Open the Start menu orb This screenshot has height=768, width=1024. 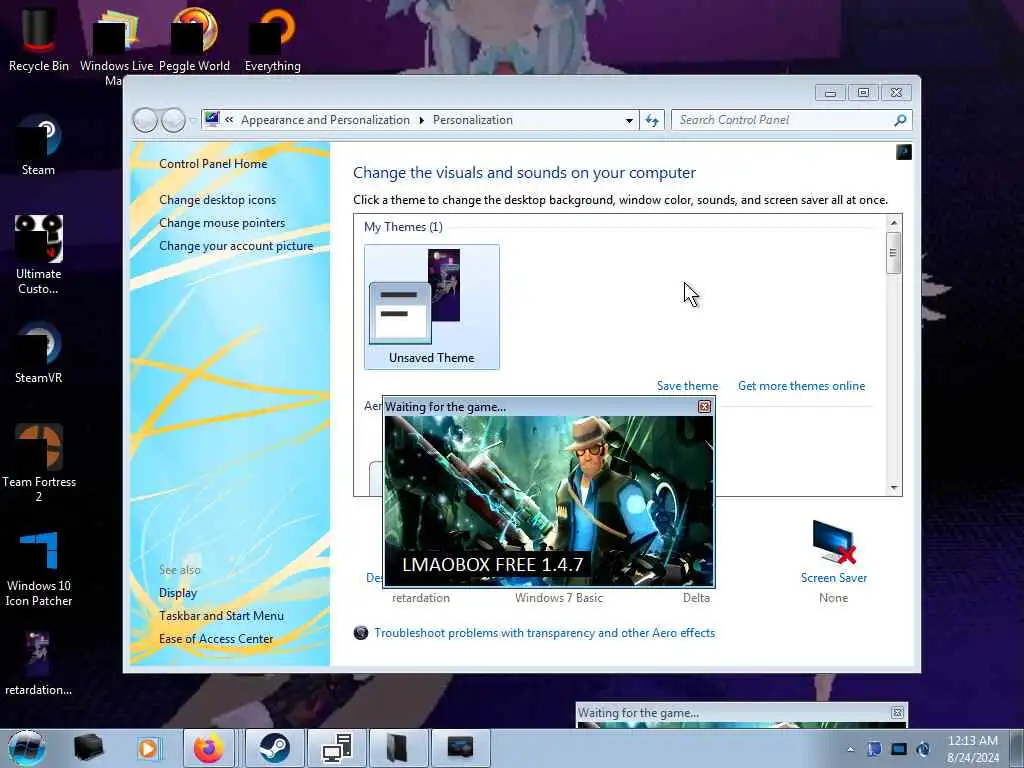[27, 748]
